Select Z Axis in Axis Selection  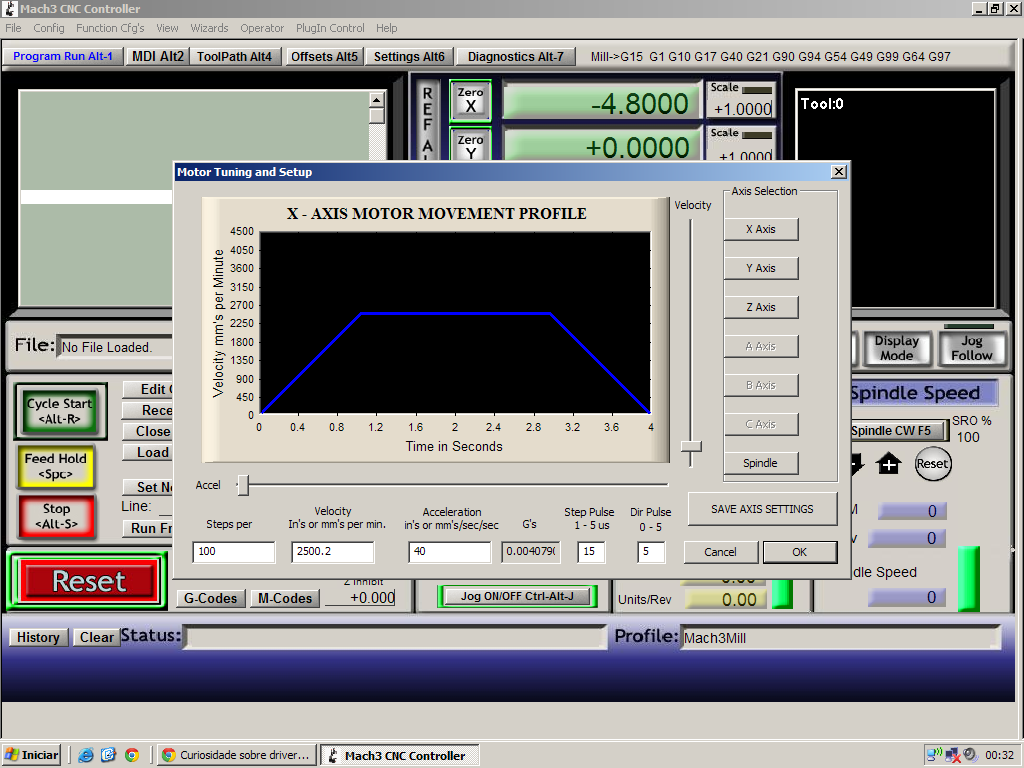click(x=761, y=307)
